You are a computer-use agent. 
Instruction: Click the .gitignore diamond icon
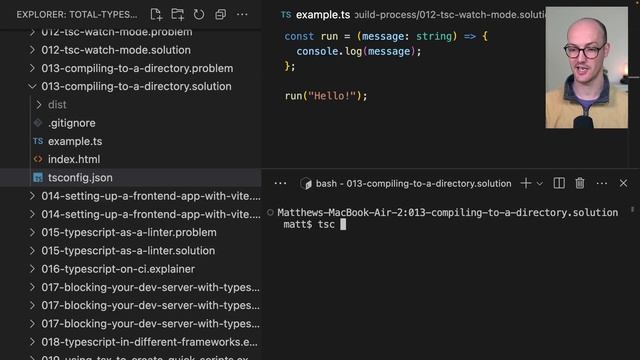coord(38,123)
